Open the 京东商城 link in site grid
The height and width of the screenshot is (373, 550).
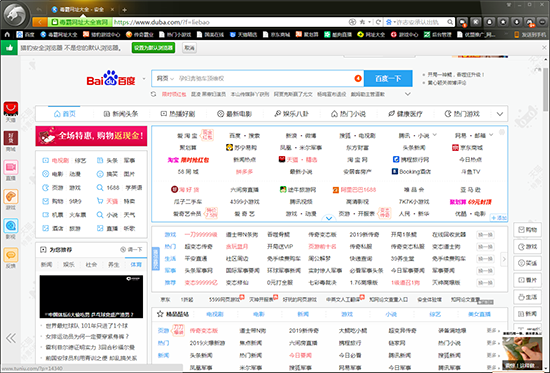click(x=467, y=147)
